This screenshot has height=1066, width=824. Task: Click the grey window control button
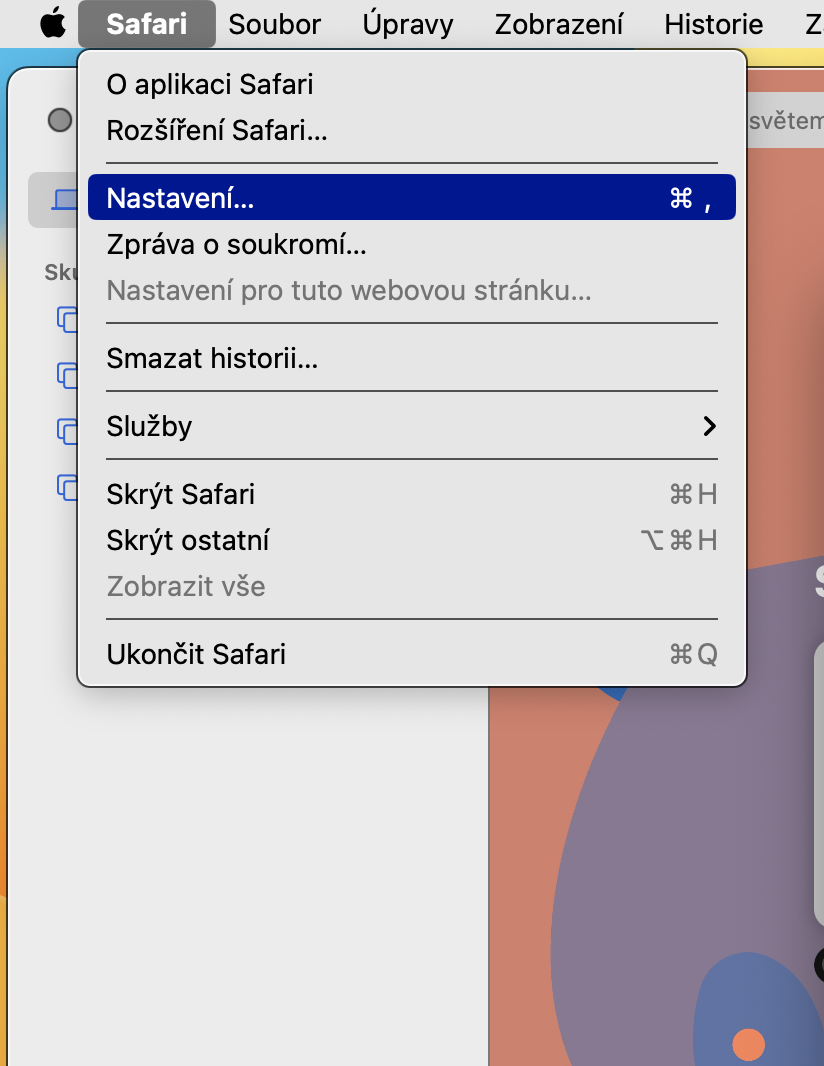[x=60, y=120]
